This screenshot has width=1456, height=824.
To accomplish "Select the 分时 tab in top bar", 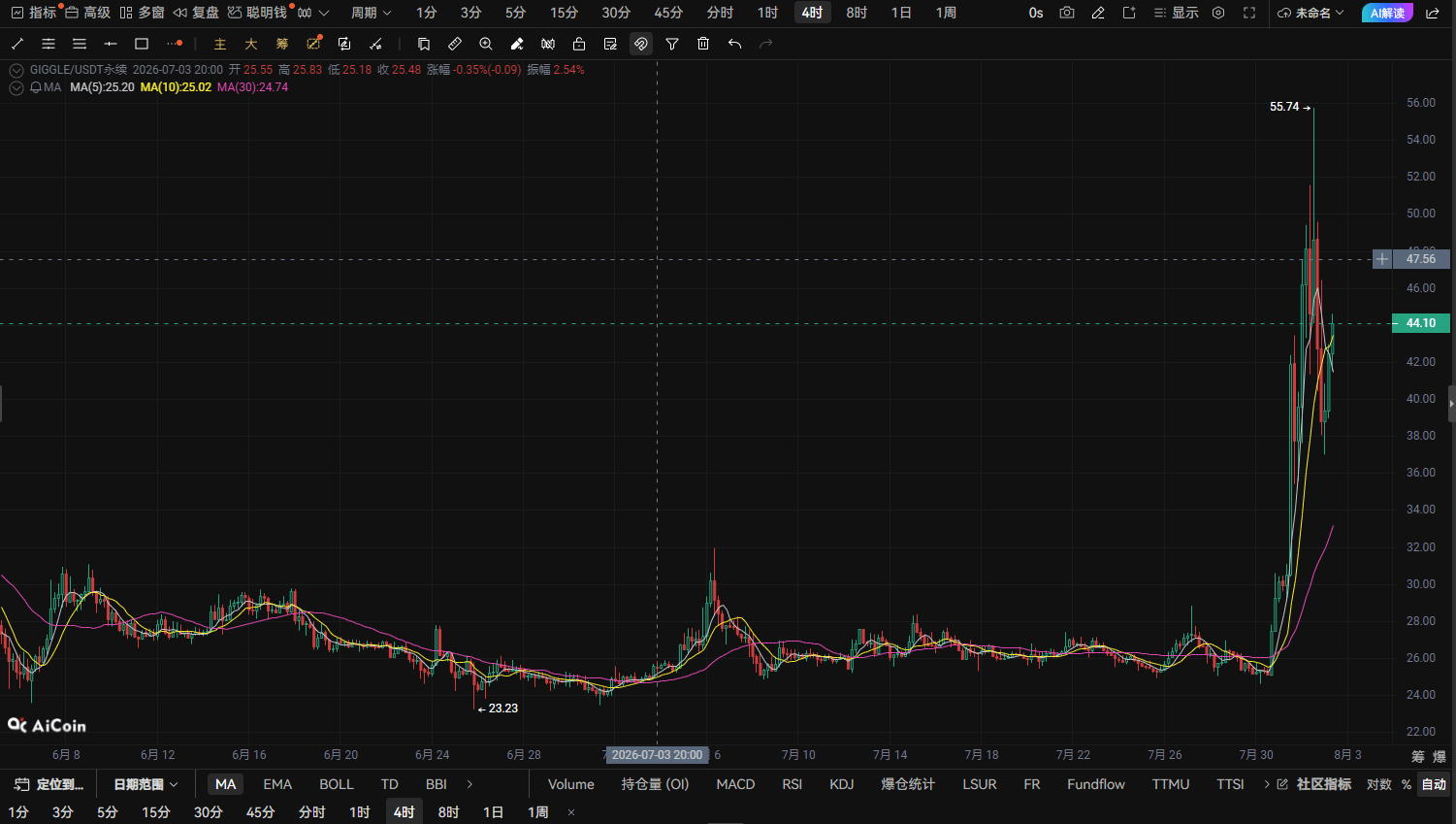I will coord(720,13).
